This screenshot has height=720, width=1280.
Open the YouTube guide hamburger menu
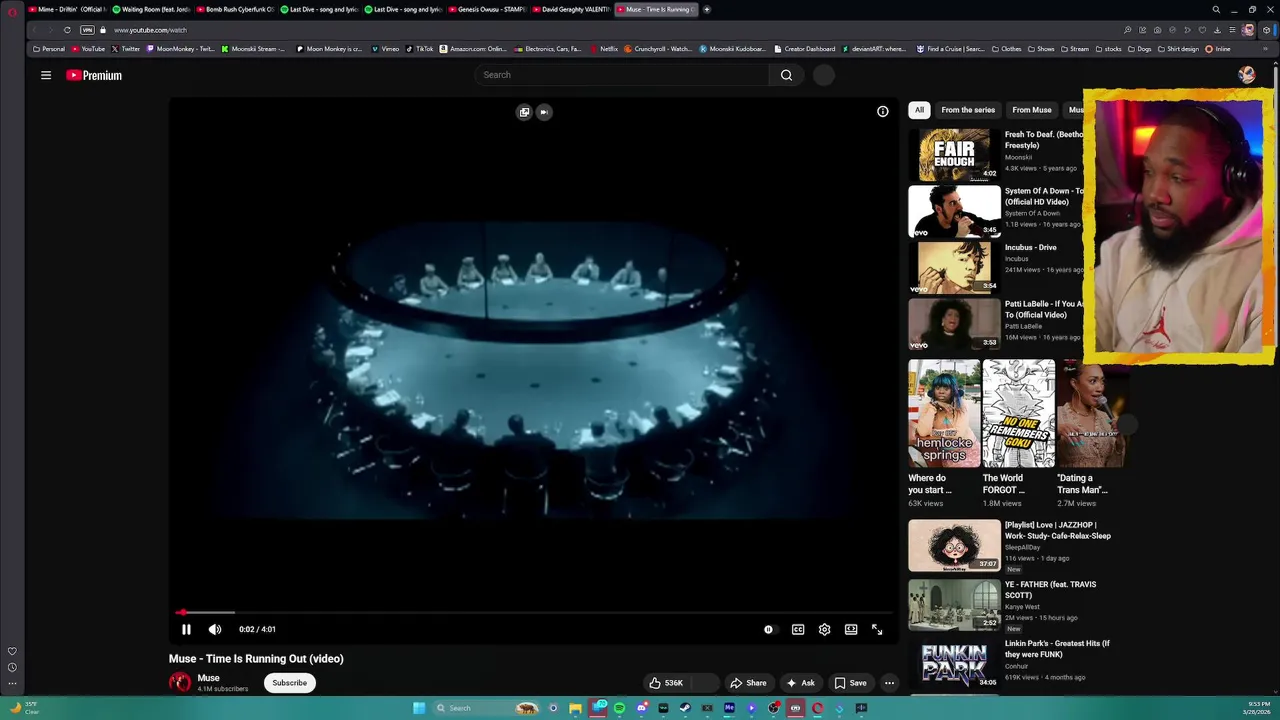tap(45, 75)
